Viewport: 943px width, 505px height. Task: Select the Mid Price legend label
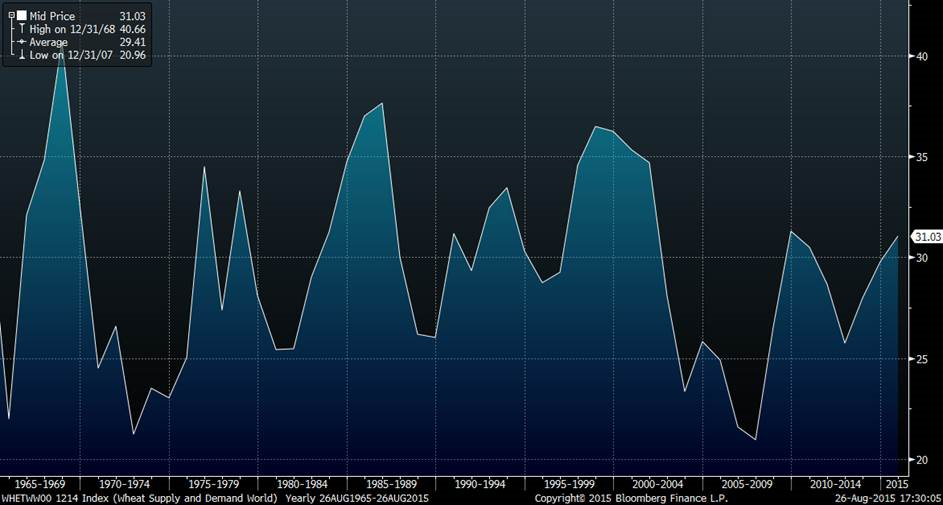pos(52,16)
